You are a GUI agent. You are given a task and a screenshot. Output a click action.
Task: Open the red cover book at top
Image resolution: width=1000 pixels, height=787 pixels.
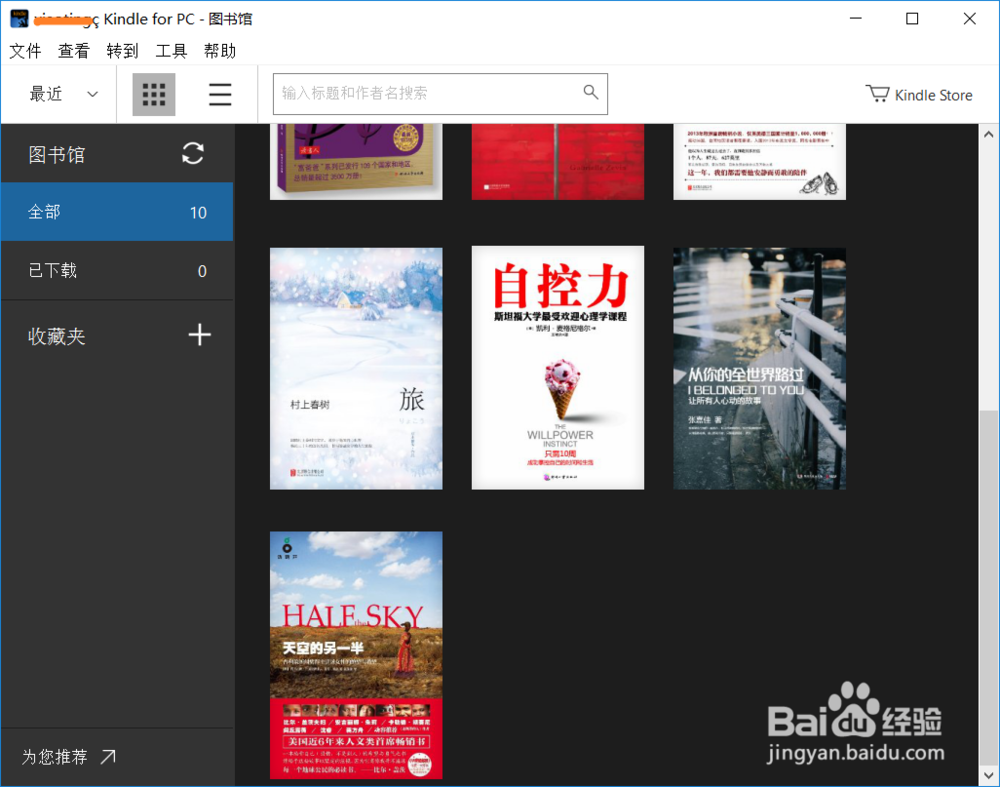(558, 162)
